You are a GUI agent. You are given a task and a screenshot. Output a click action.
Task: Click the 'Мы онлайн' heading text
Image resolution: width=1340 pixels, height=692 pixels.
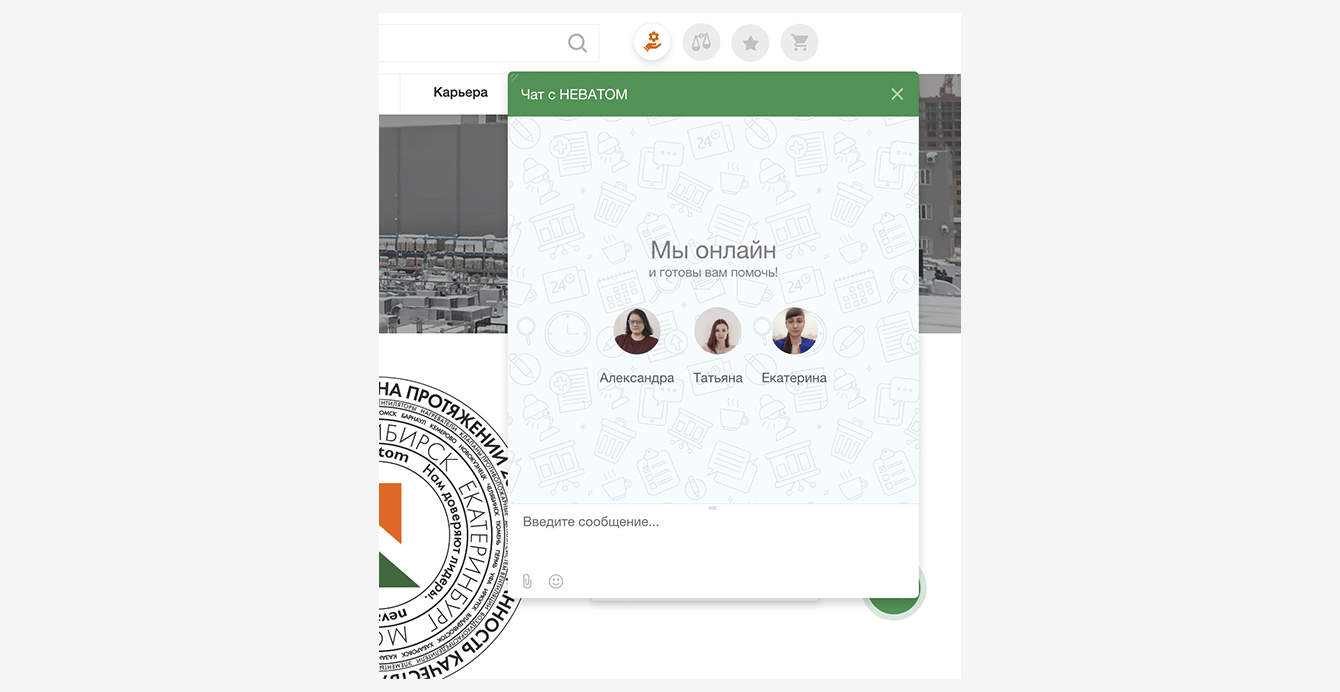[713, 250]
